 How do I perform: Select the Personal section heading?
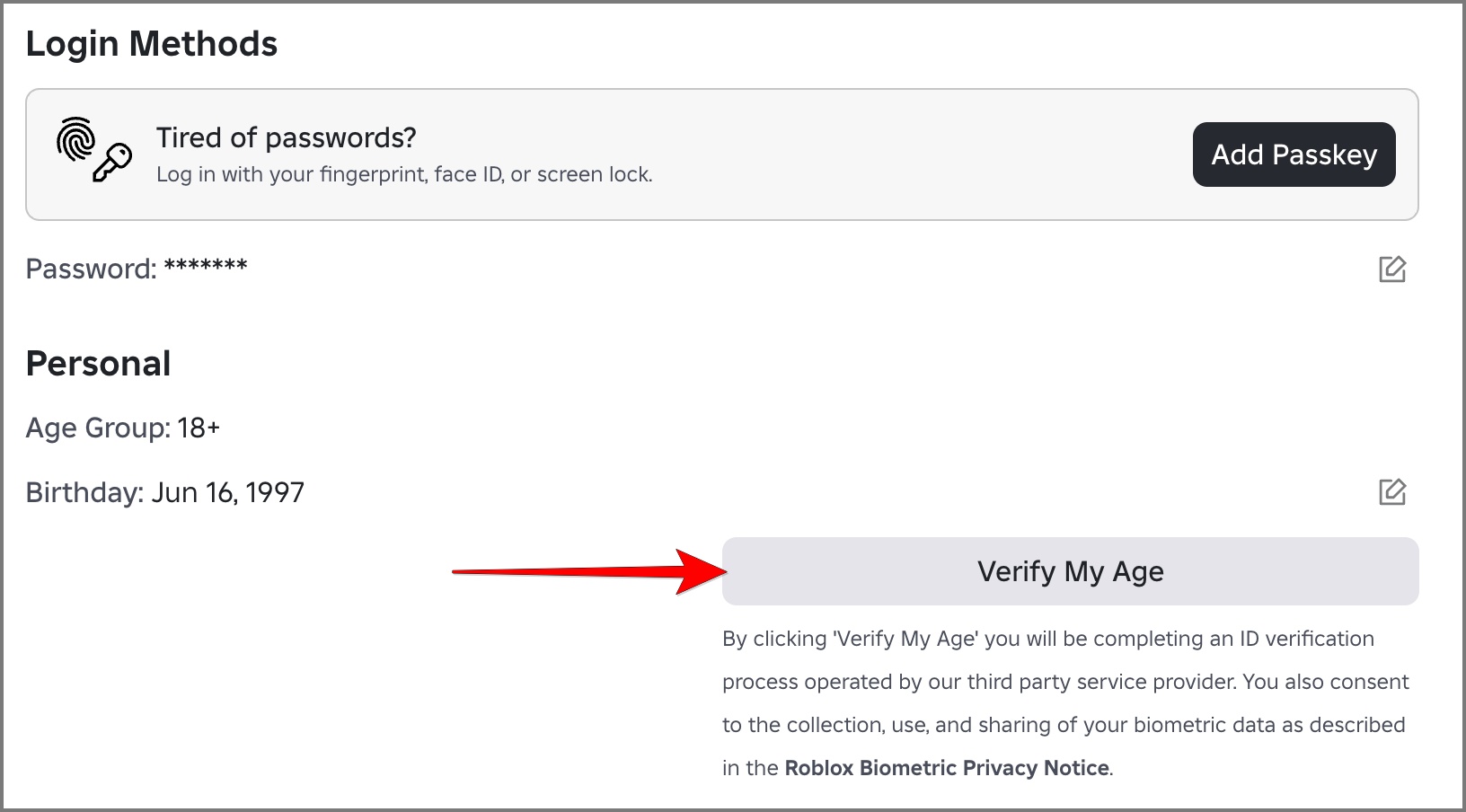tap(98, 363)
